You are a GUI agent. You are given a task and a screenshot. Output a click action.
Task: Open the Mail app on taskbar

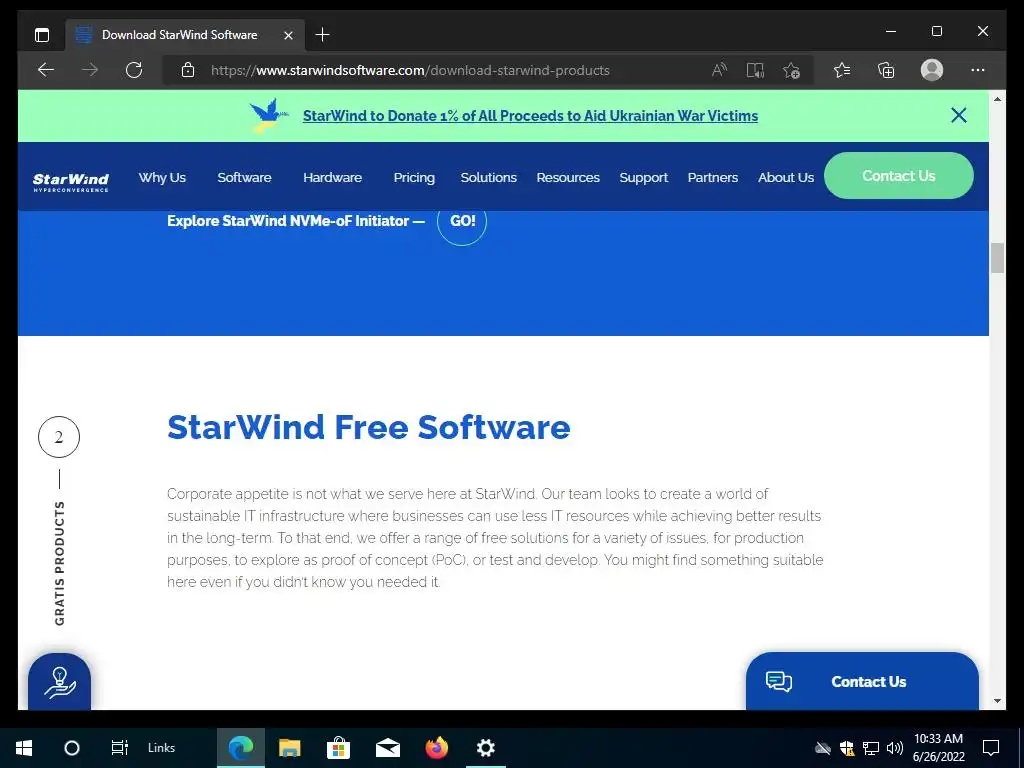click(x=387, y=748)
